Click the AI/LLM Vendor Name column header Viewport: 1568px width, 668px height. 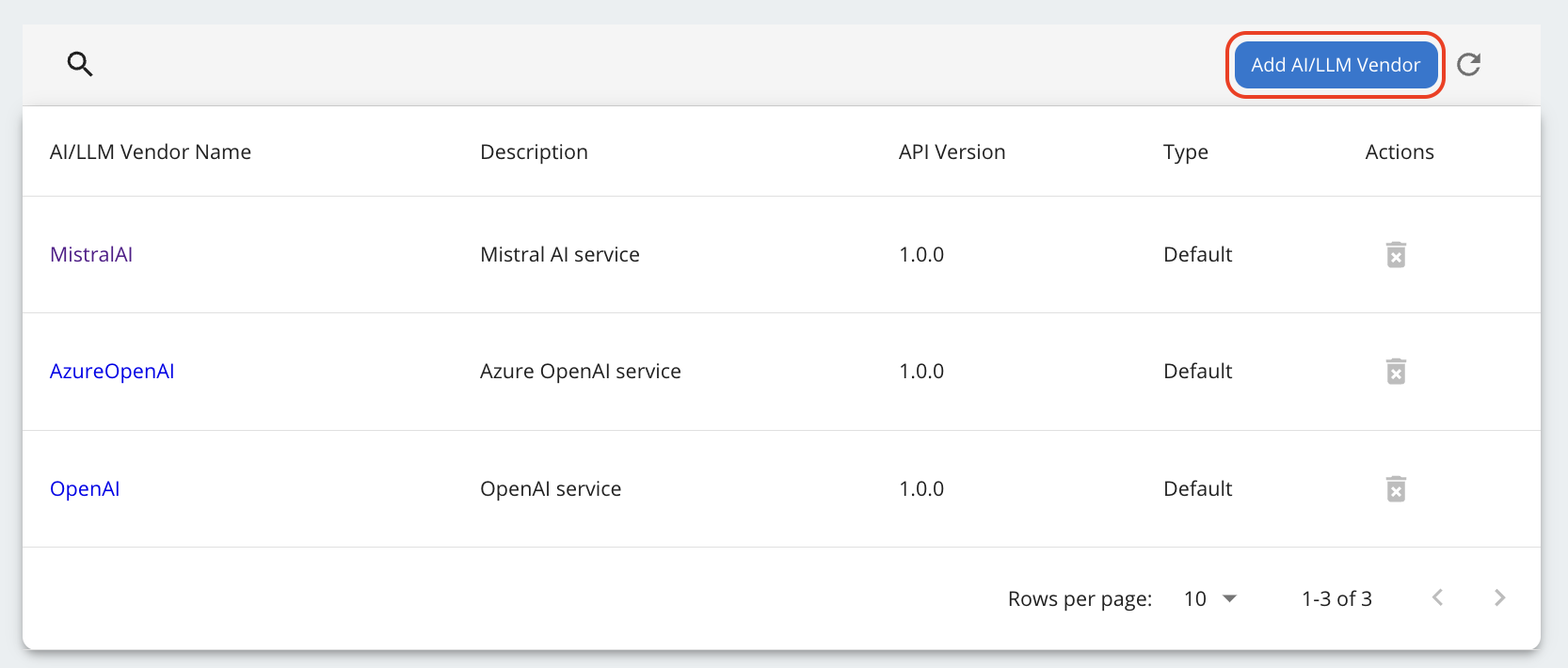(151, 151)
